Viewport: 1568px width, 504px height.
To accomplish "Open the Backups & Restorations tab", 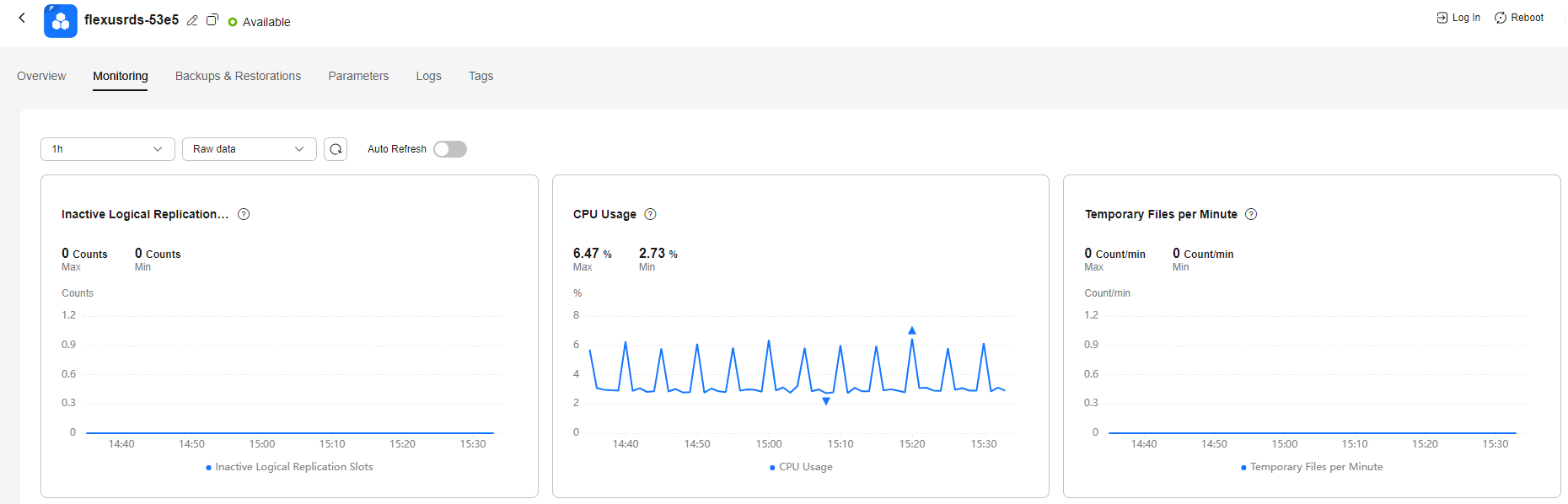I will coord(238,76).
